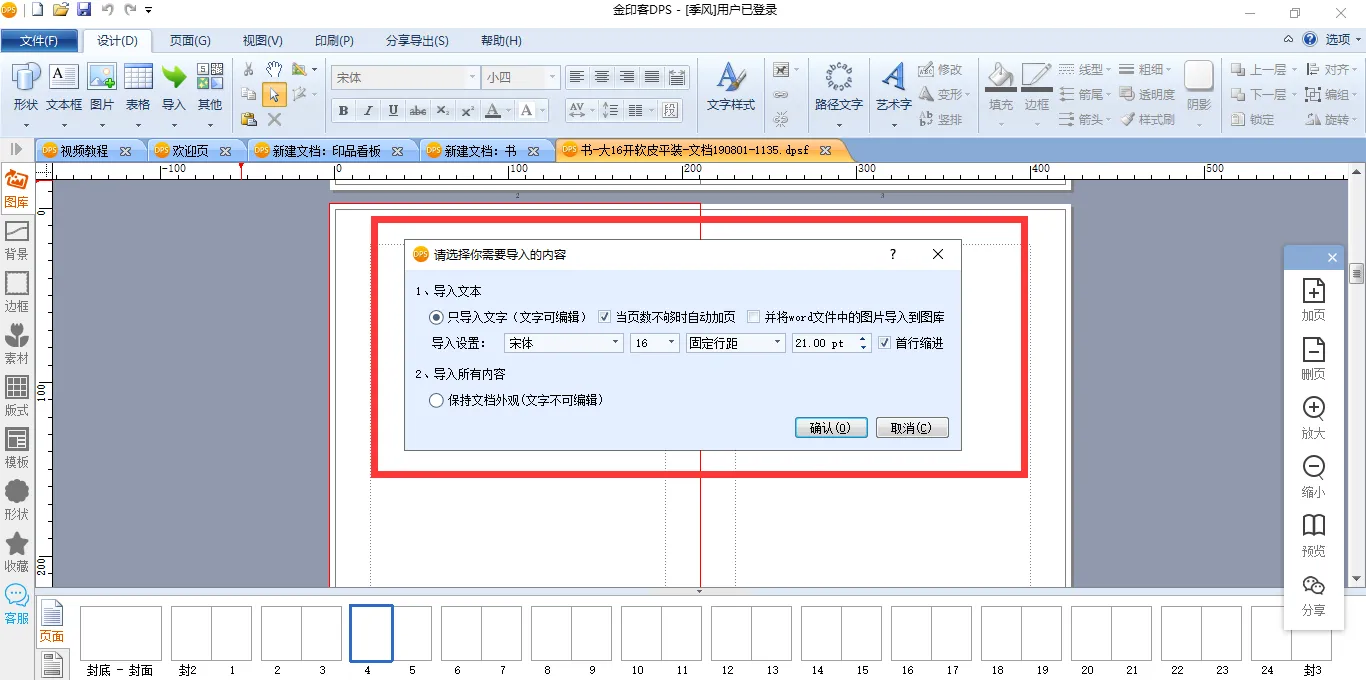Select 保持文档外观 radio option

[x=435, y=400]
